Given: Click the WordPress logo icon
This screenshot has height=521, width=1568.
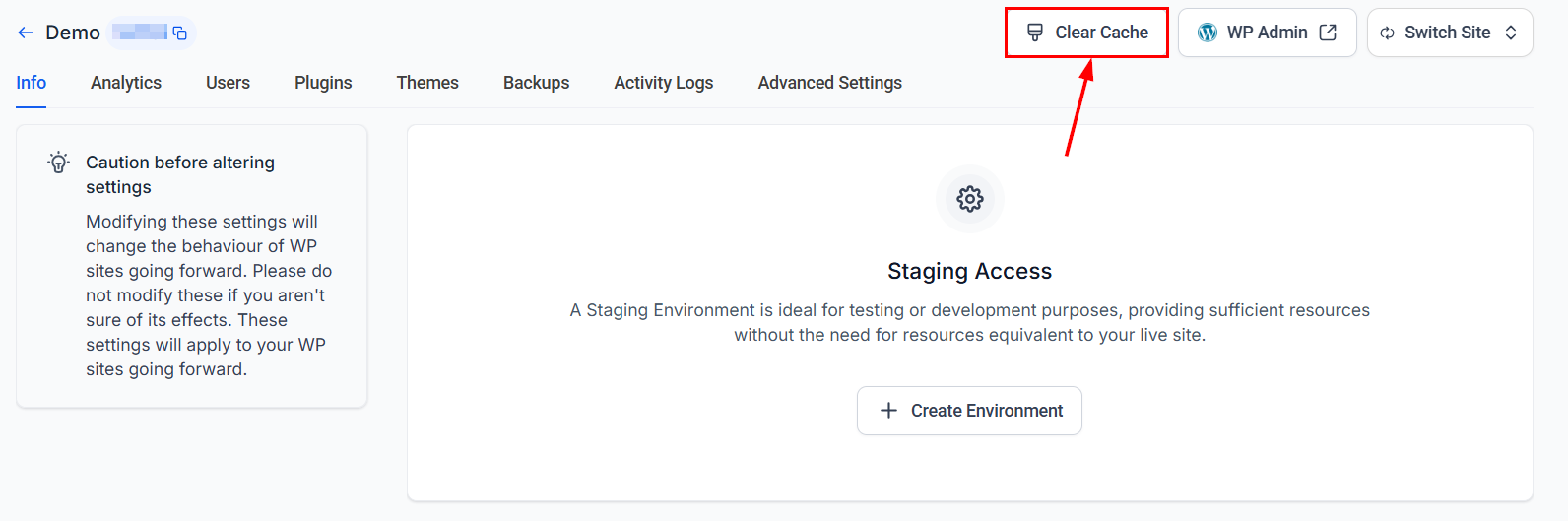Looking at the screenshot, I should pyautogui.click(x=1208, y=33).
